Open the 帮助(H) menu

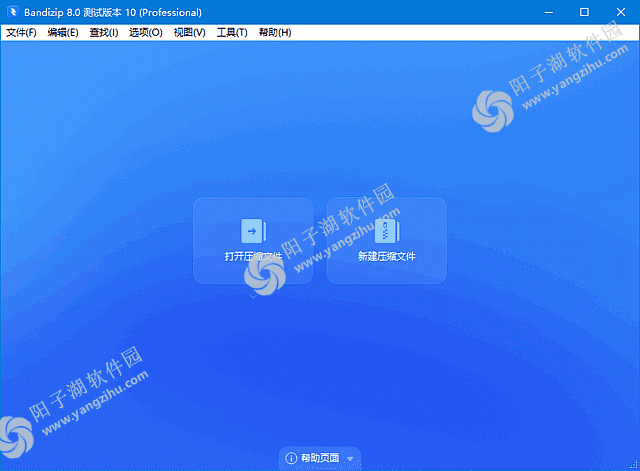click(275, 33)
